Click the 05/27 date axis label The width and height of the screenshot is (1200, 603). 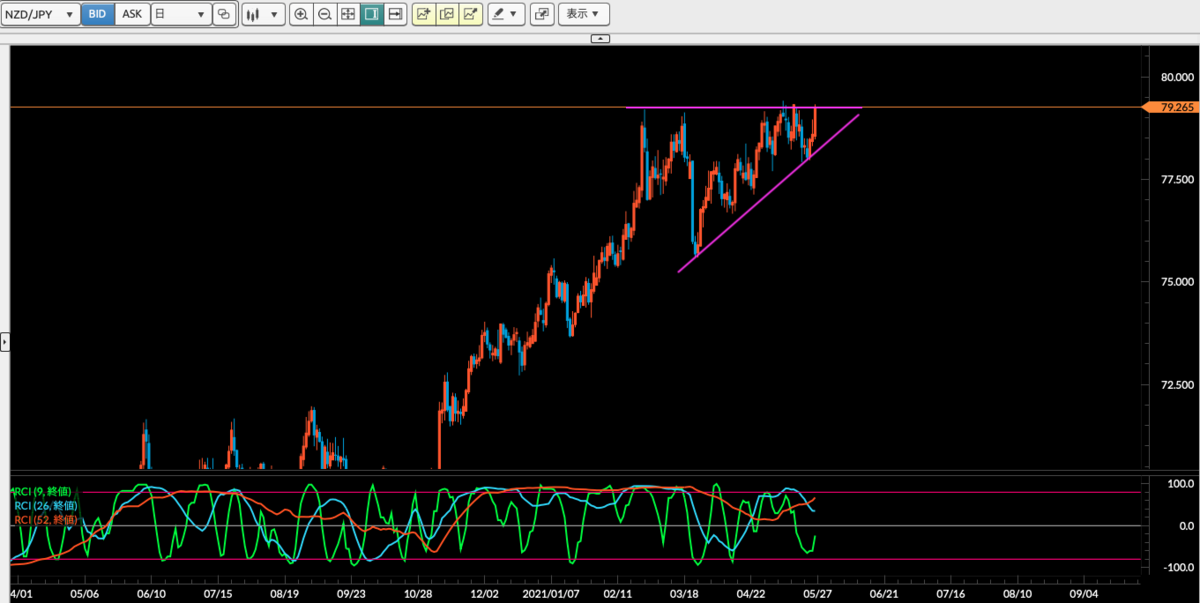coord(817,592)
